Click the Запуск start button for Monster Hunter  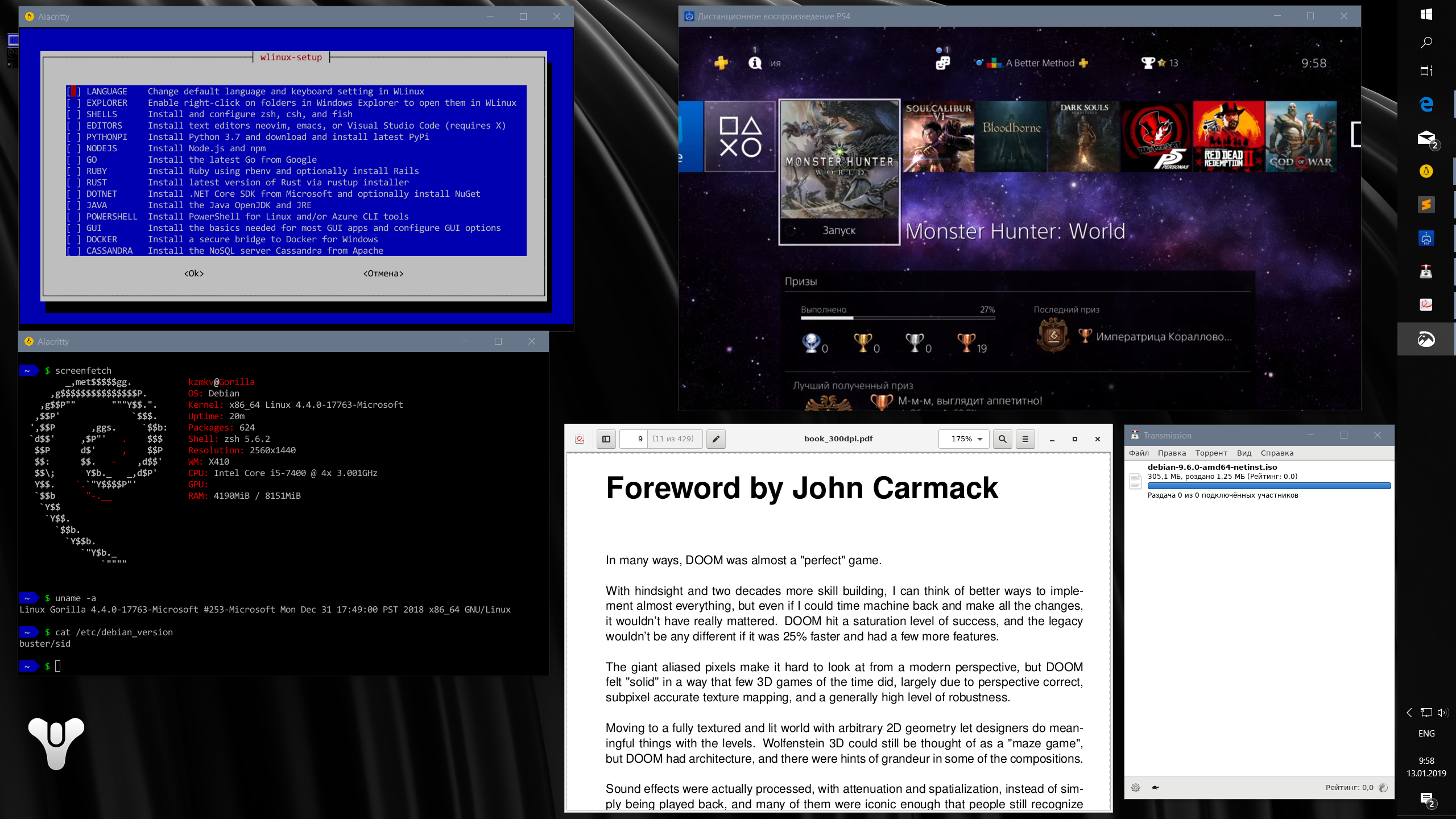tap(839, 230)
